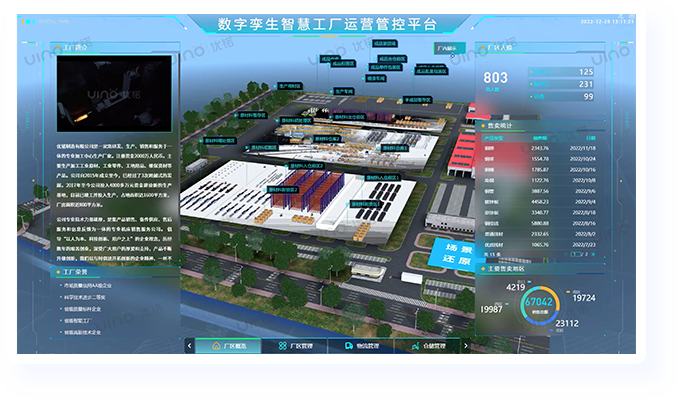Click the 2343.76 sales cell
678x398 pixels.
point(540,148)
